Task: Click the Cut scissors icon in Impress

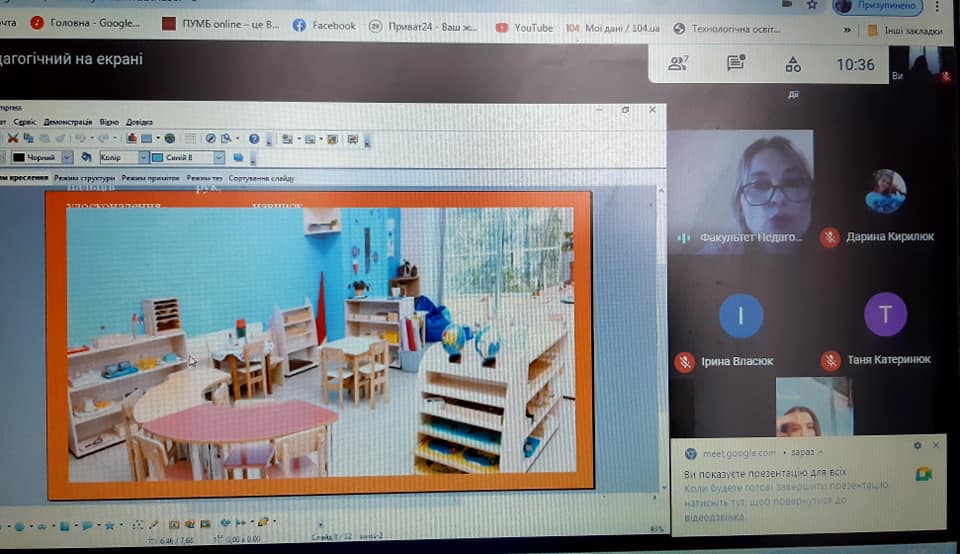Action: (13, 138)
